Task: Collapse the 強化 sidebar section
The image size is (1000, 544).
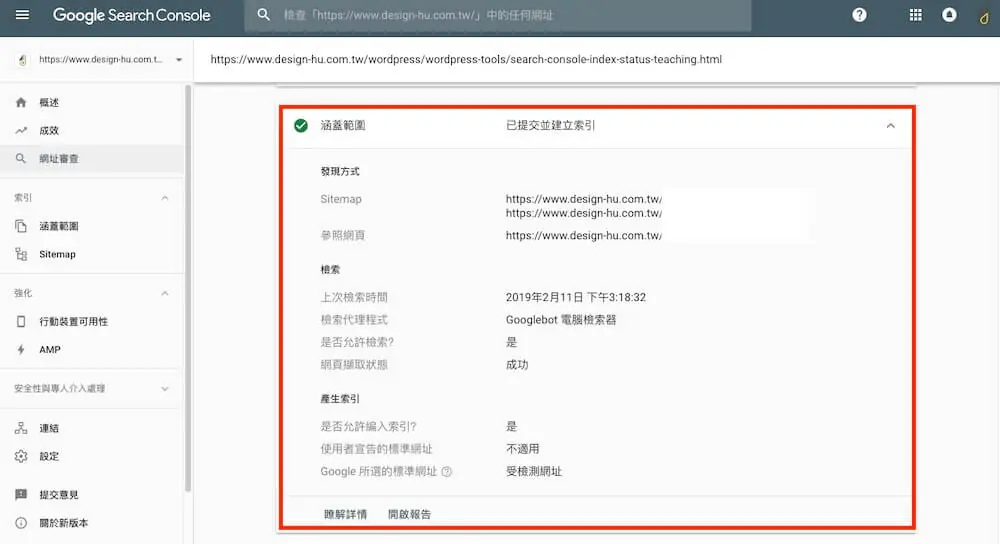Action: point(165,293)
